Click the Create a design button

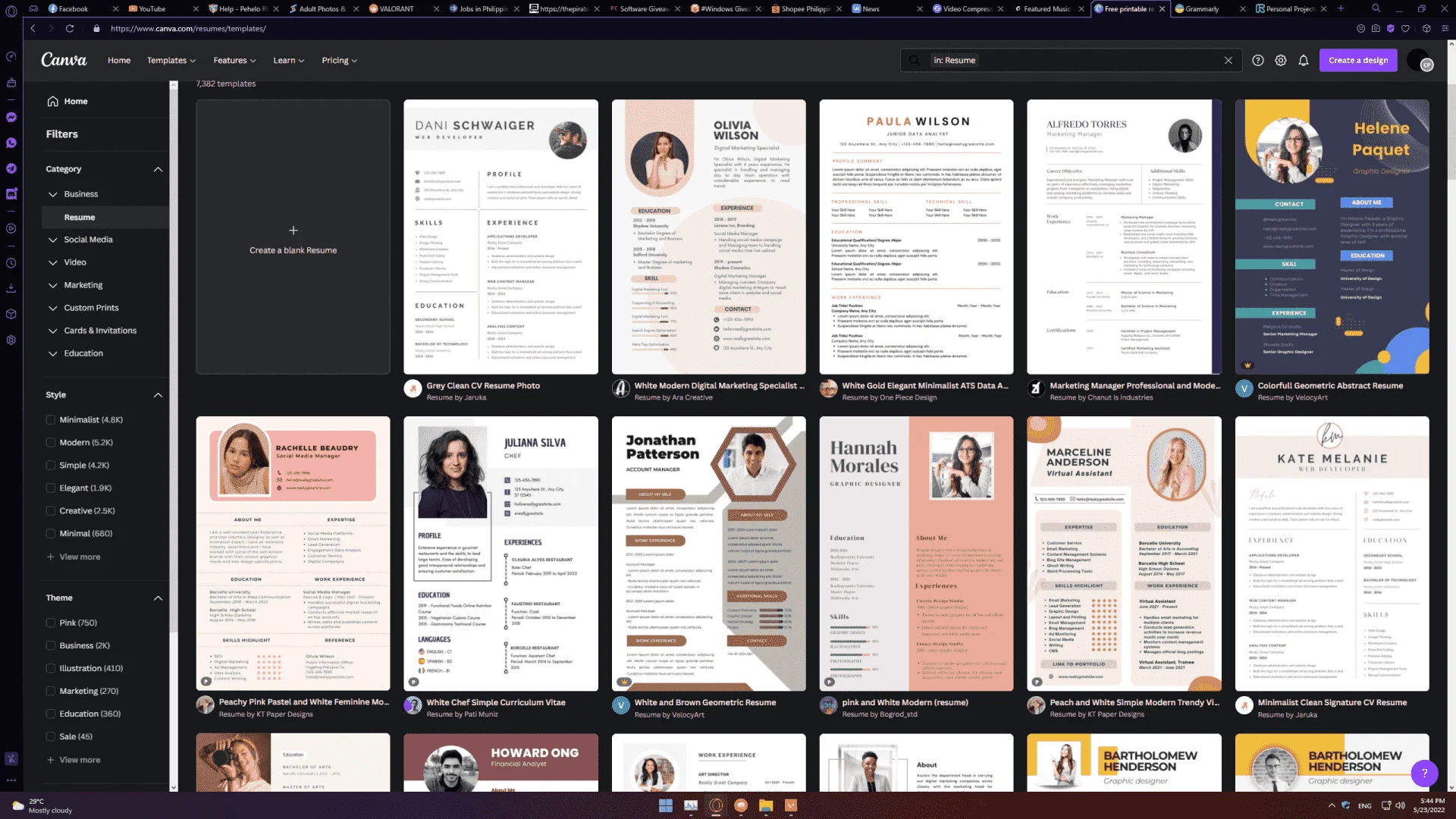[1358, 61]
